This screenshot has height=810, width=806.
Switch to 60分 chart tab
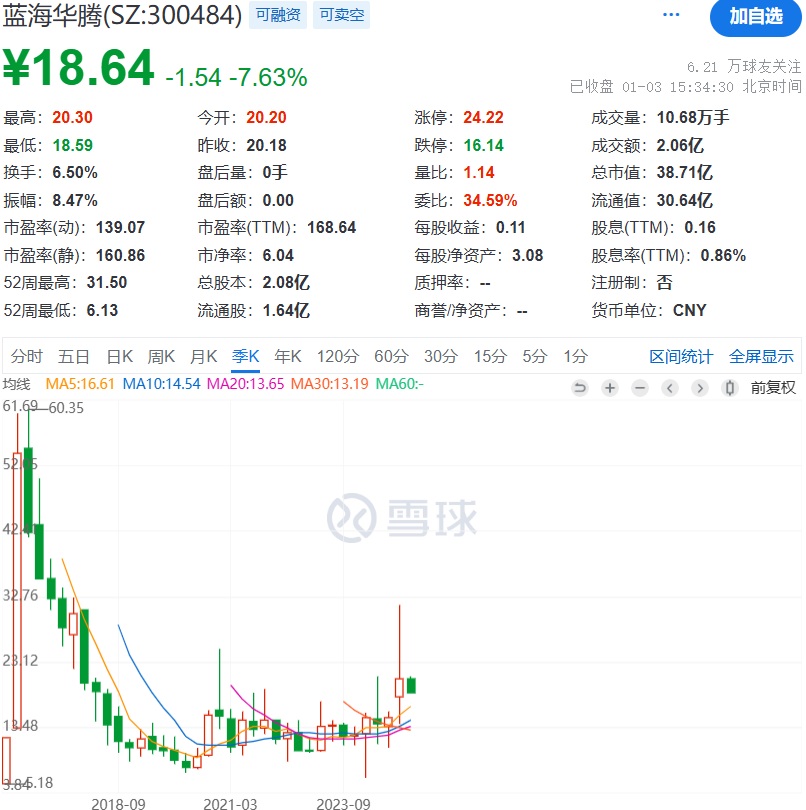click(x=391, y=356)
